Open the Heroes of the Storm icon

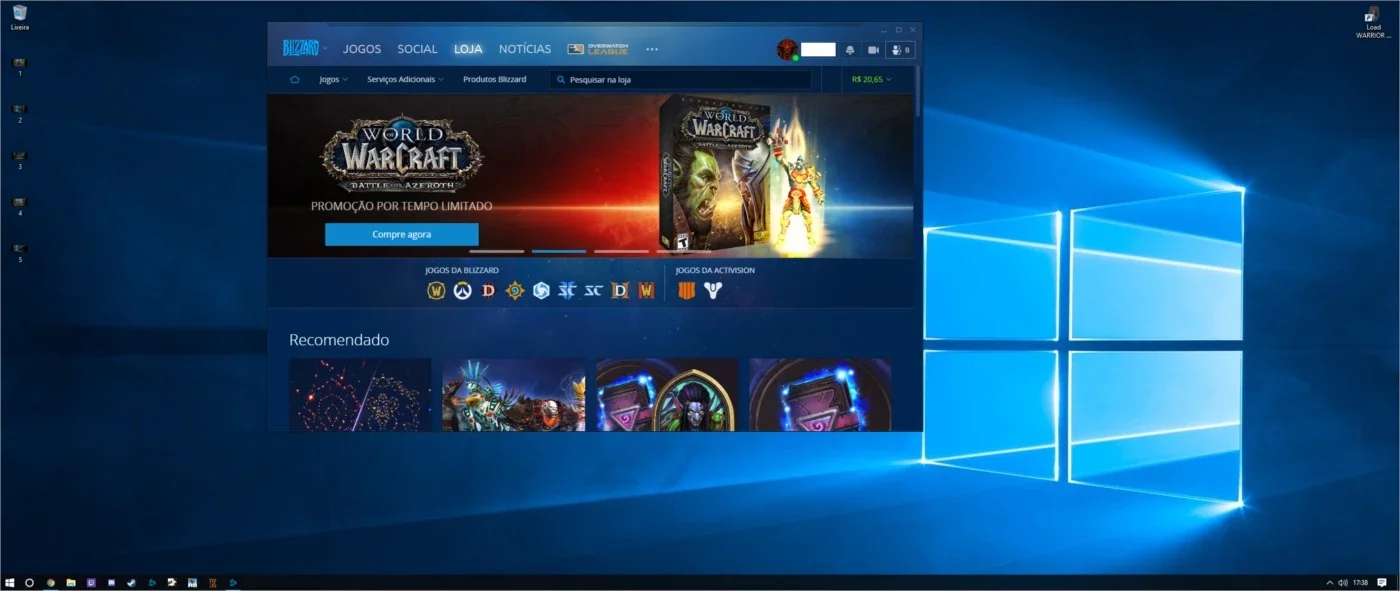(541, 290)
